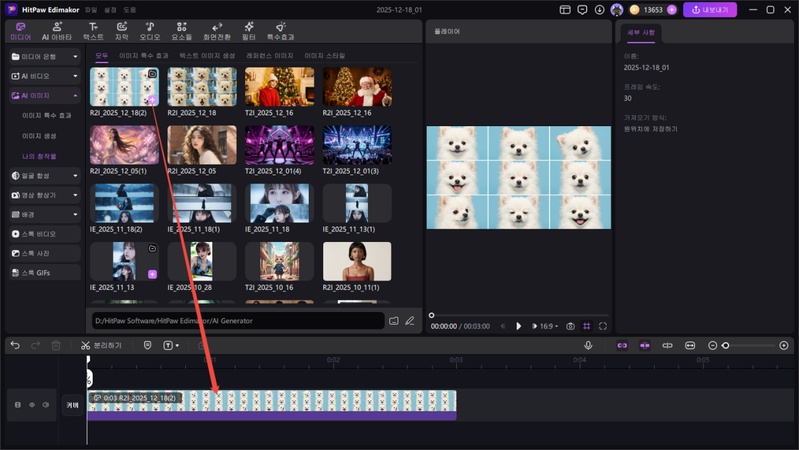Image resolution: width=799 pixels, height=450 pixels.
Task: Expand the 얼굴 합성 section
Action: click(45, 176)
